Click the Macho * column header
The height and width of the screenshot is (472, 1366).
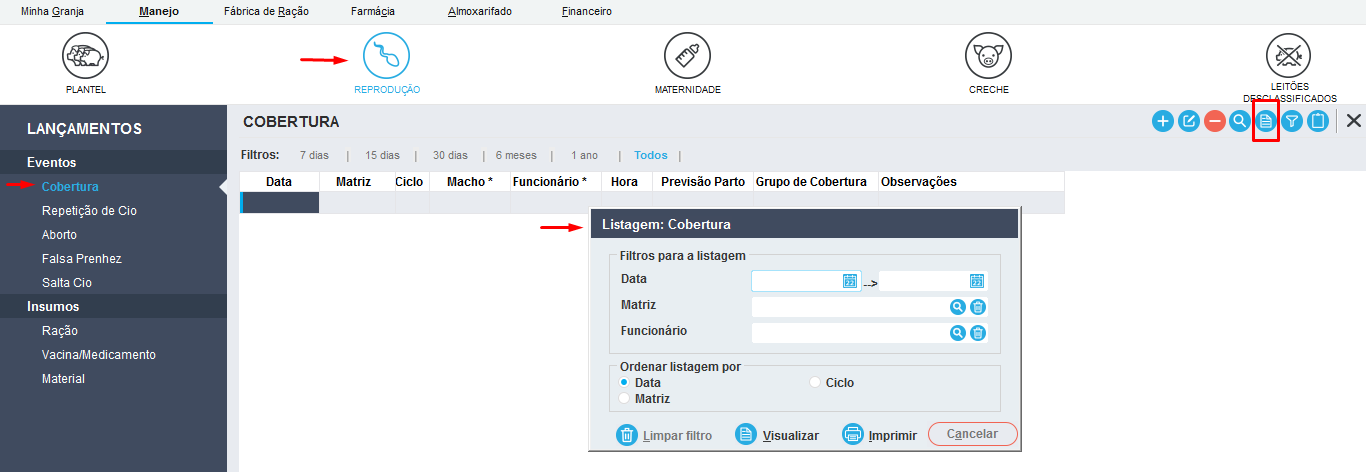(x=470, y=182)
